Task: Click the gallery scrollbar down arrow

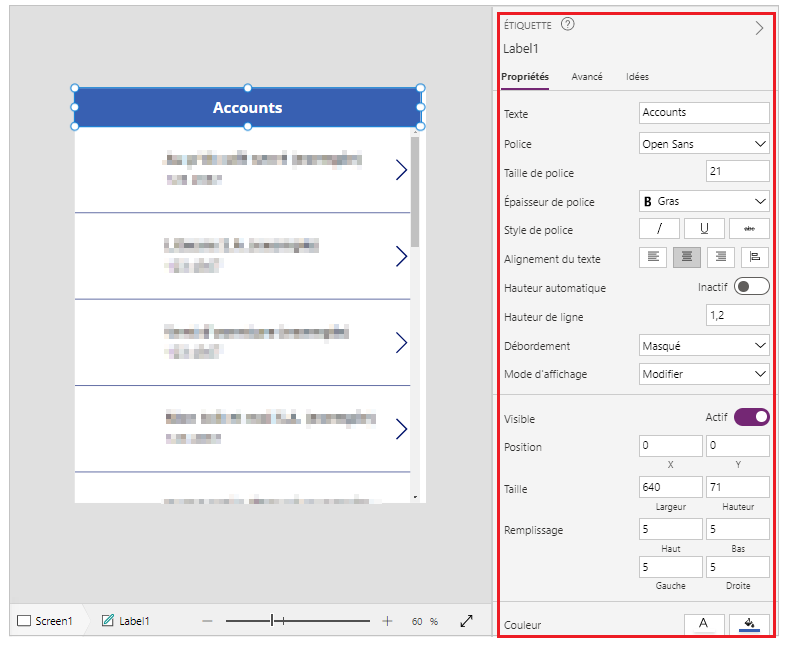Action: click(x=415, y=497)
